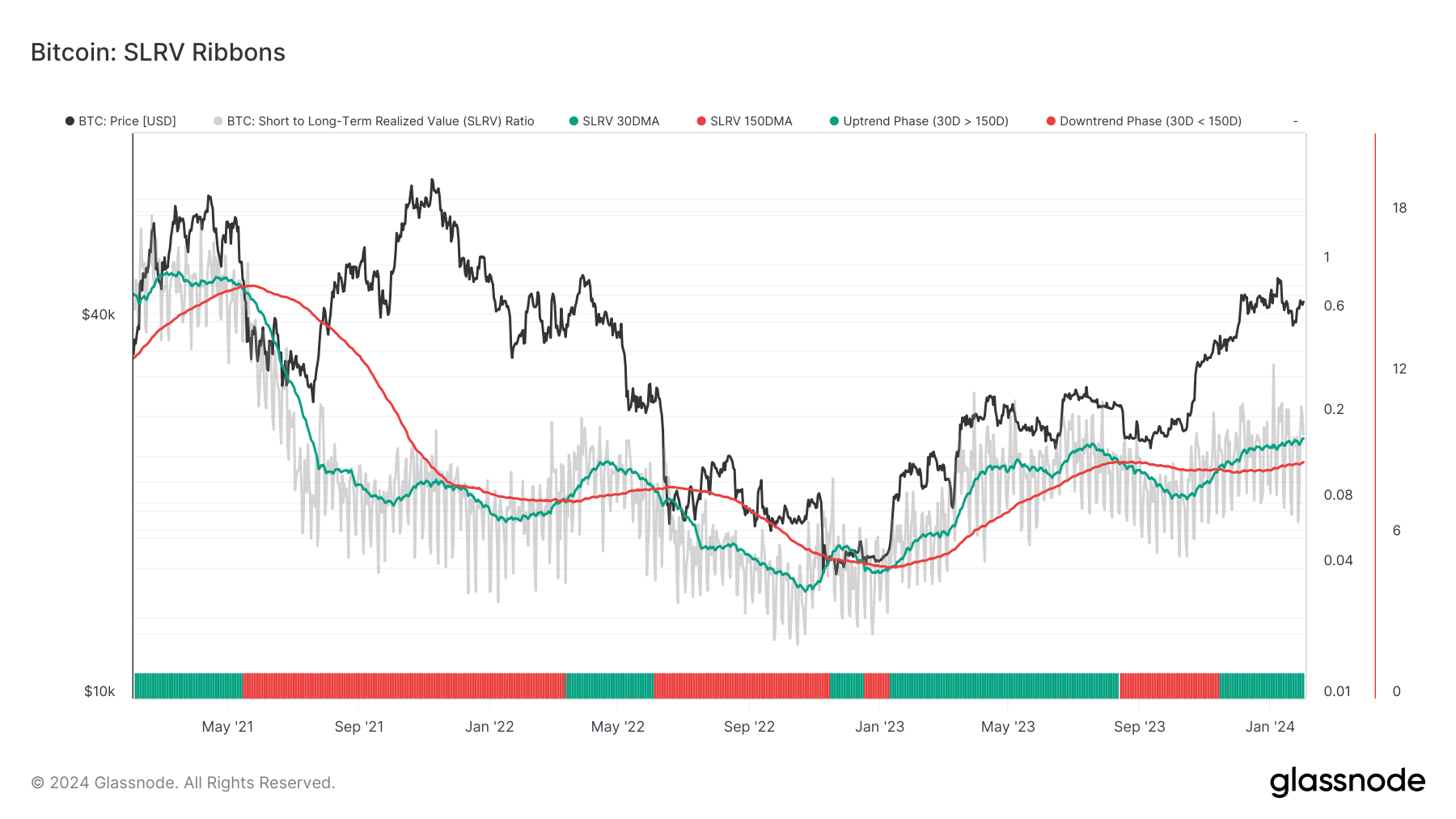Toggle the Uptrend Phase (30D > 150D) overlay
This screenshot has width=1456, height=819.
pyautogui.click(x=925, y=120)
